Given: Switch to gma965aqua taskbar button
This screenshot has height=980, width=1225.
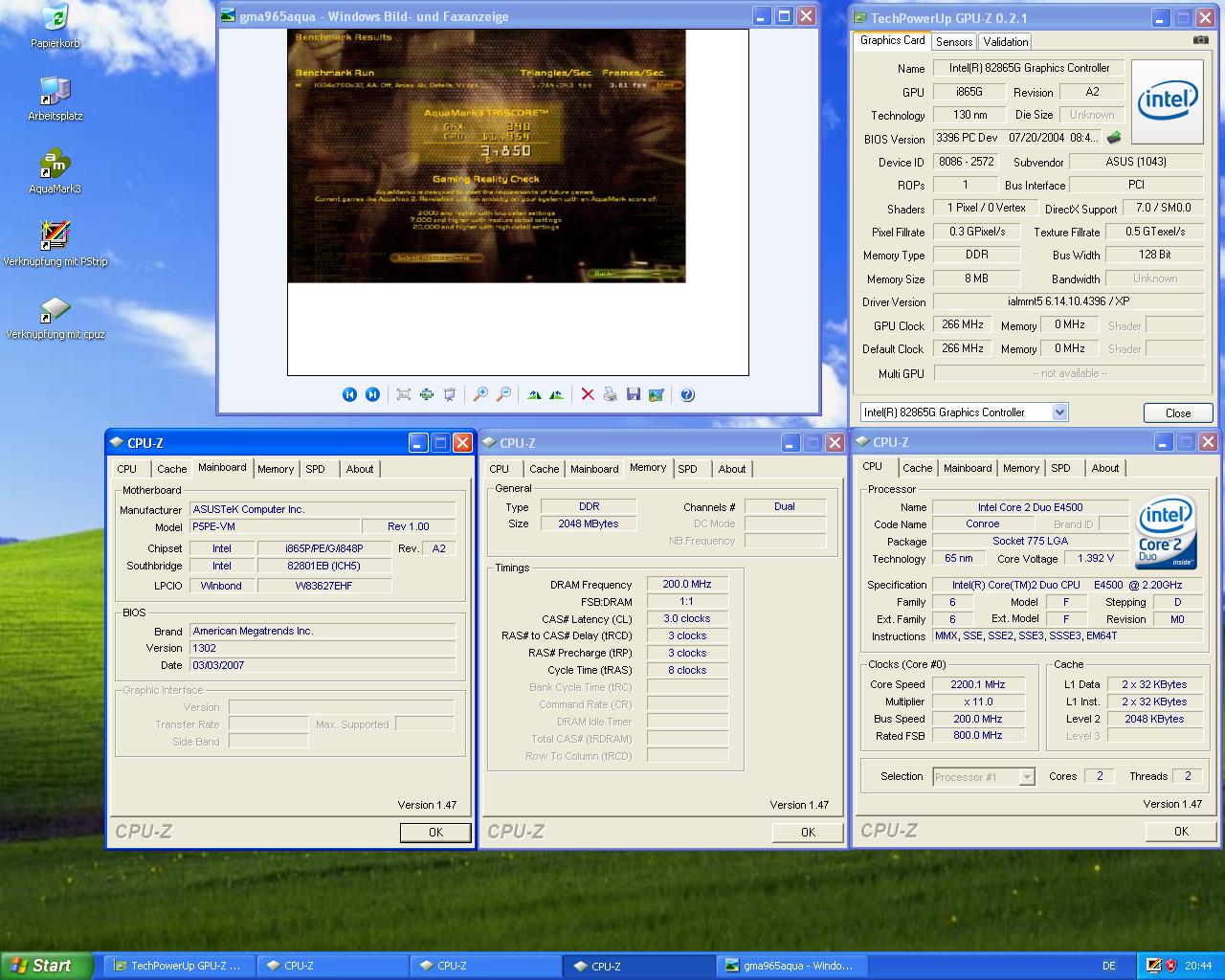Looking at the screenshot, I should pyautogui.click(x=792, y=966).
